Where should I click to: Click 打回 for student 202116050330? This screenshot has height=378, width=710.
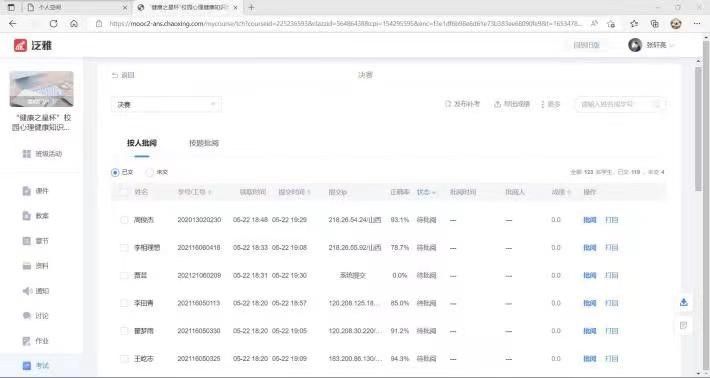click(x=612, y=331)
